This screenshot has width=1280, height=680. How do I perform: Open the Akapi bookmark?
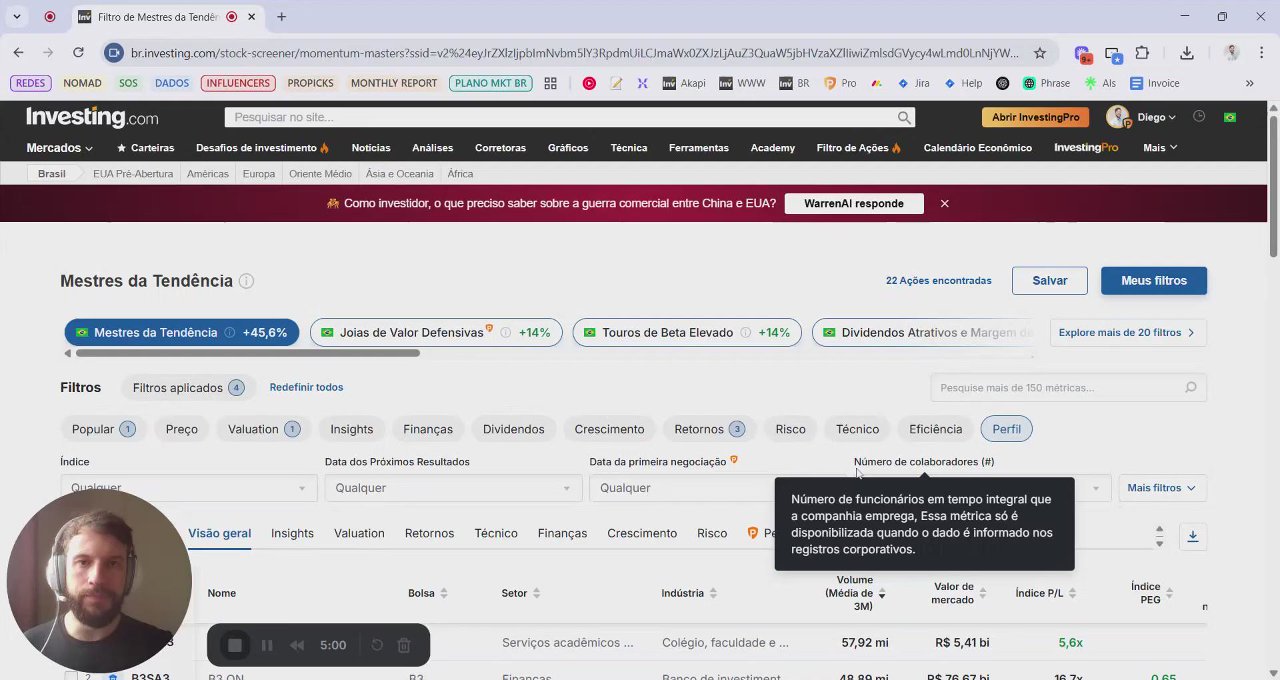pos(684,83)
